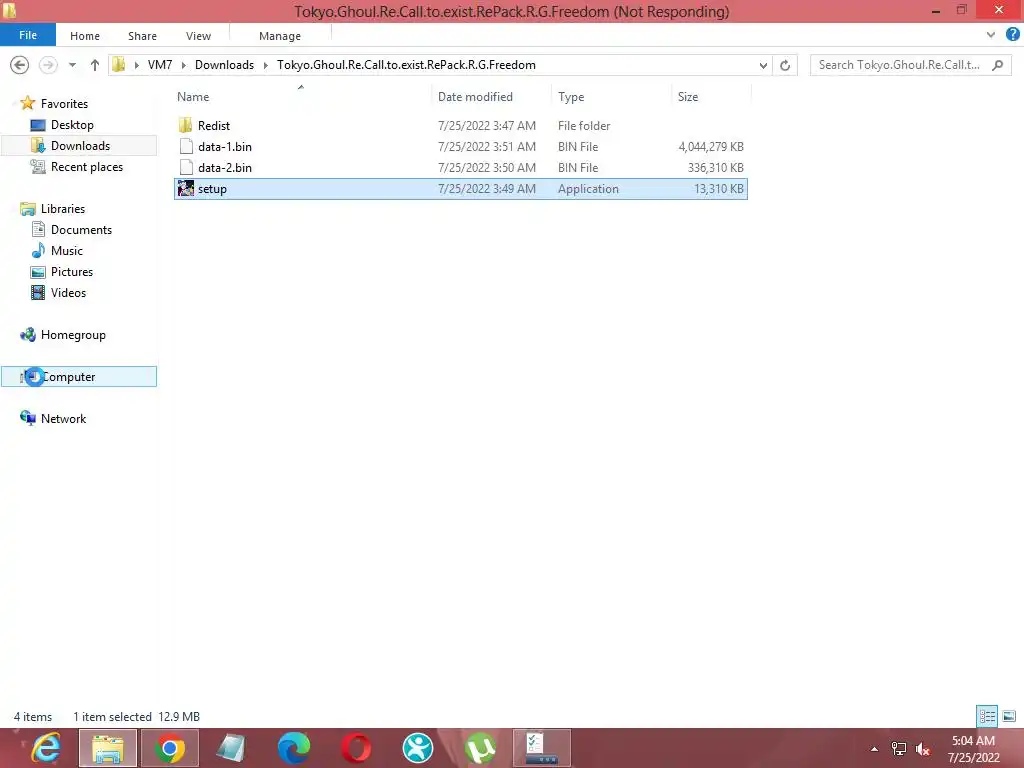
Task: Open the Pictures library
Action: point(72,272)
